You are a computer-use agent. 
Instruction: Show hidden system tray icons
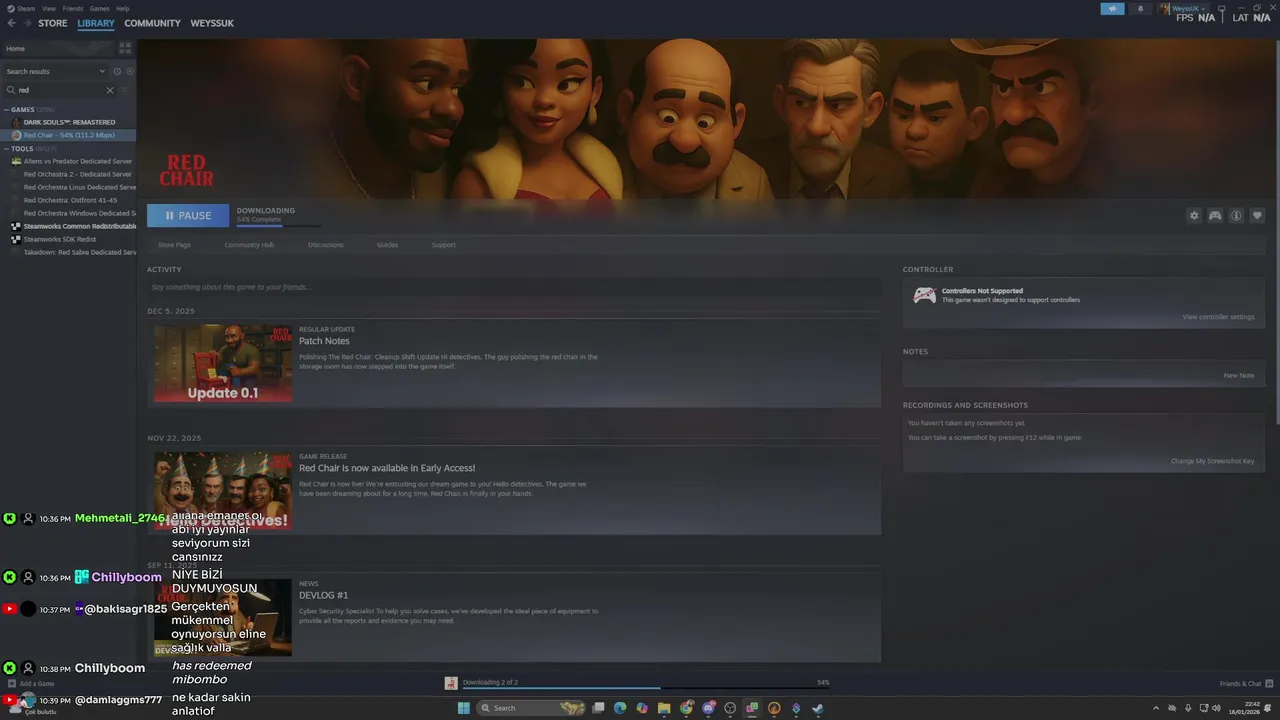point(1156,708)
